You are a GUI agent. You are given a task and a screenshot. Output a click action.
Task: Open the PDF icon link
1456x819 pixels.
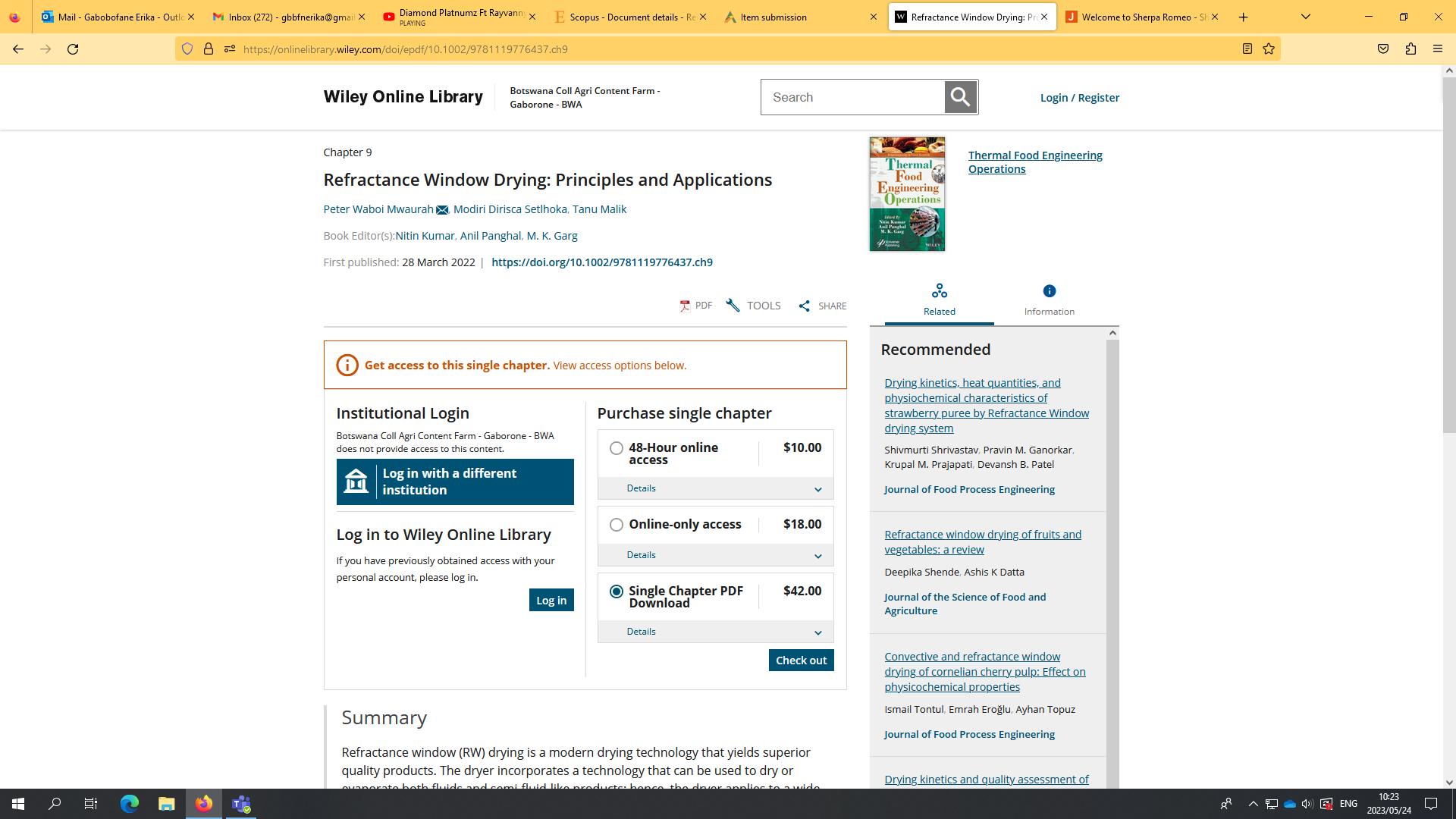[696, 306]
